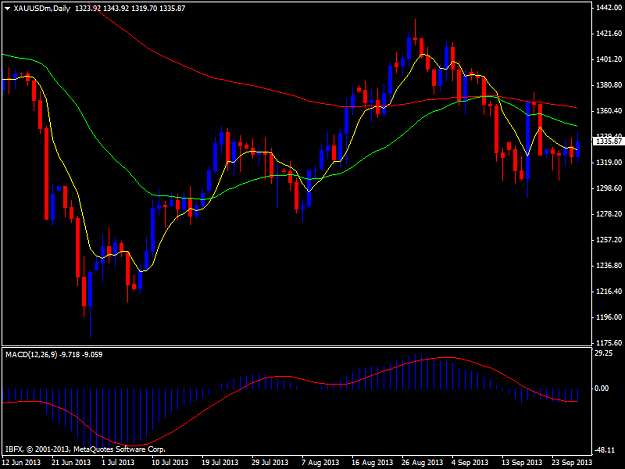The image size is (625, 469).
Task: Click the 21 Jun 2013 date label
Action: coord(71,462)
